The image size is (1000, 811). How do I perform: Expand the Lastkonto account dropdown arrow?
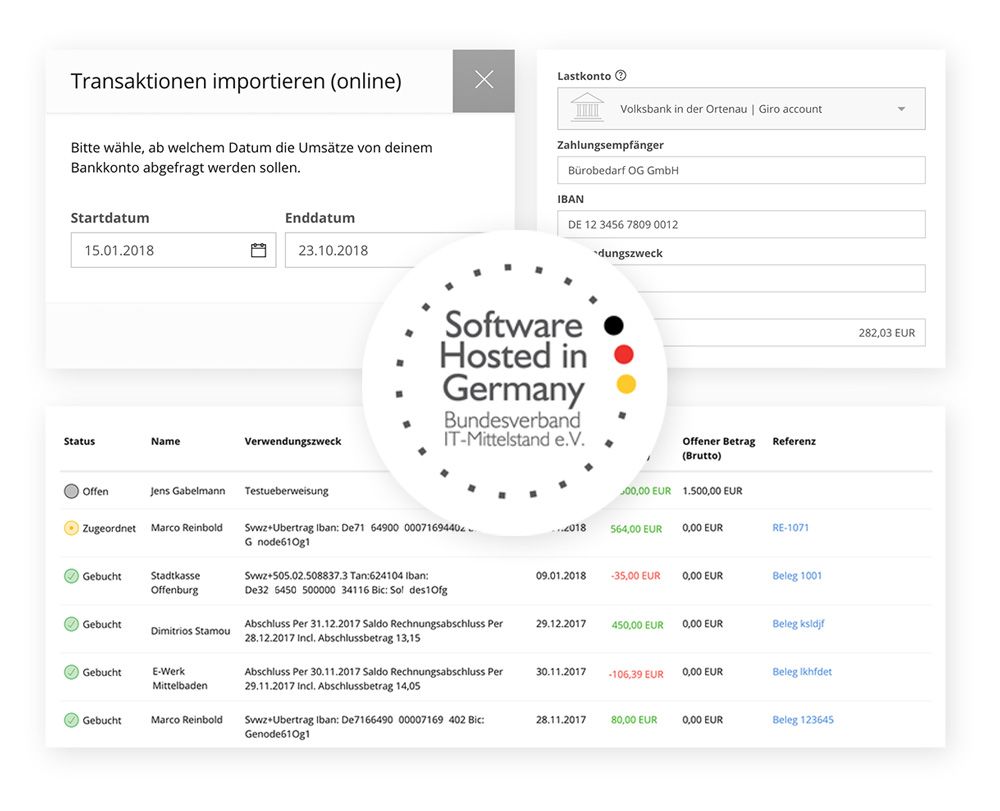click(x=901, y=108)
